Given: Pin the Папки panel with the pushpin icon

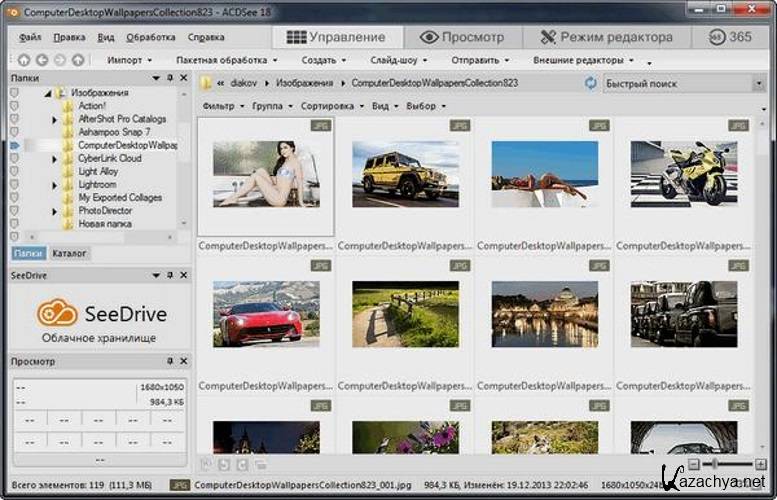Looking at the screenshot, I should [170, 77].
